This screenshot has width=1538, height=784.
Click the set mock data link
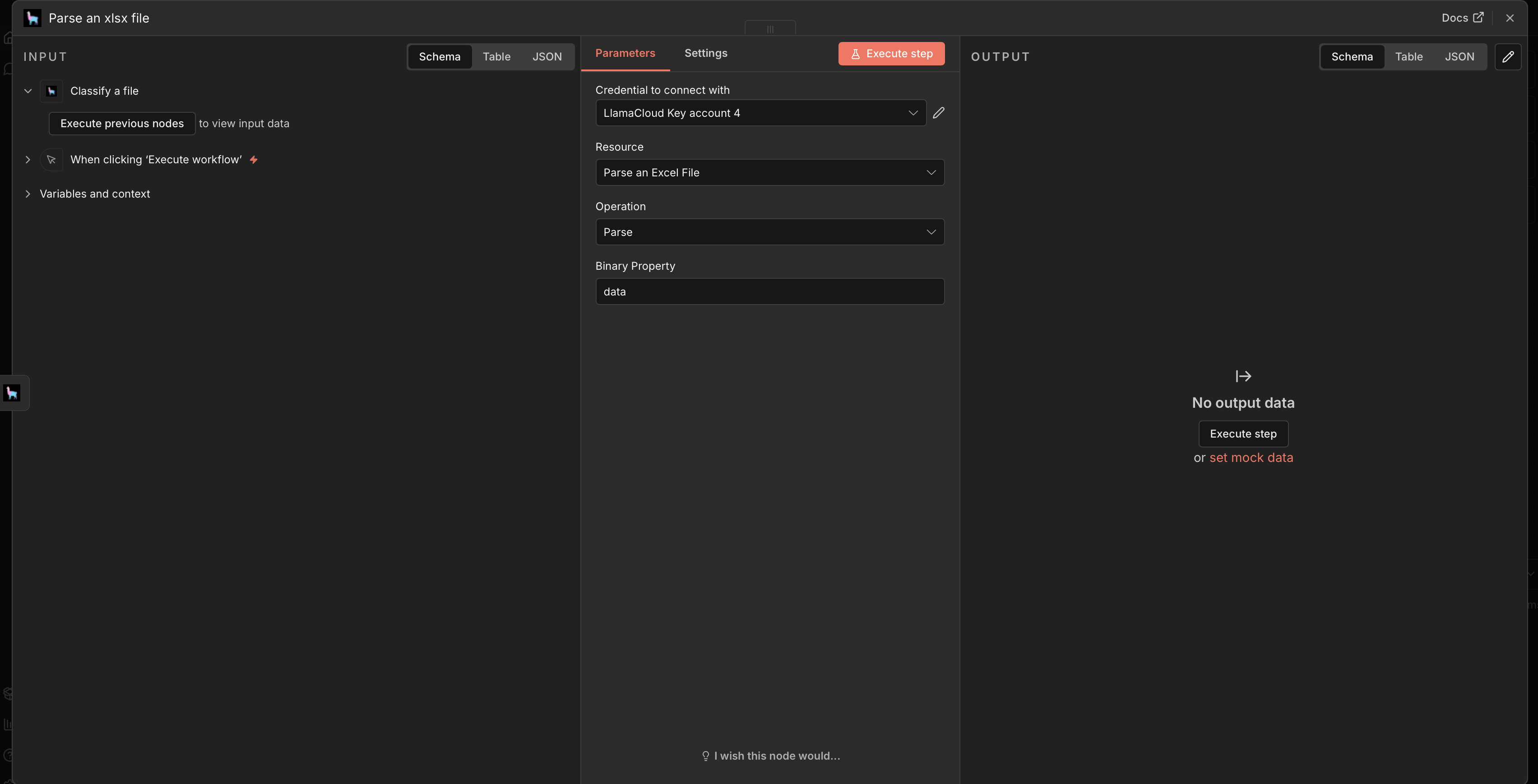click(1251, 457)
